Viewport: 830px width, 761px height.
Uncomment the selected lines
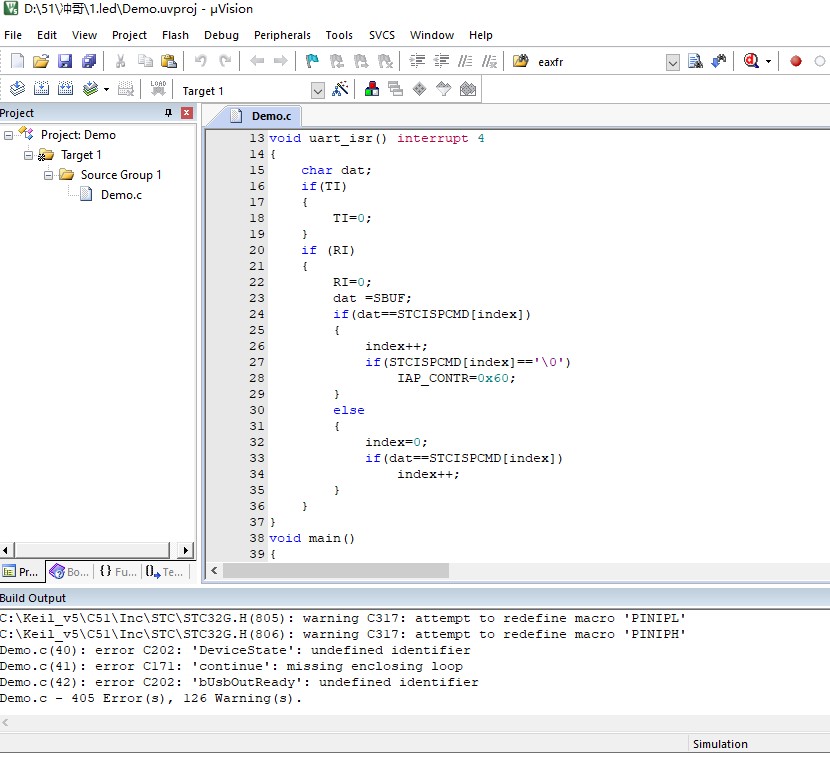coord(490,61)
